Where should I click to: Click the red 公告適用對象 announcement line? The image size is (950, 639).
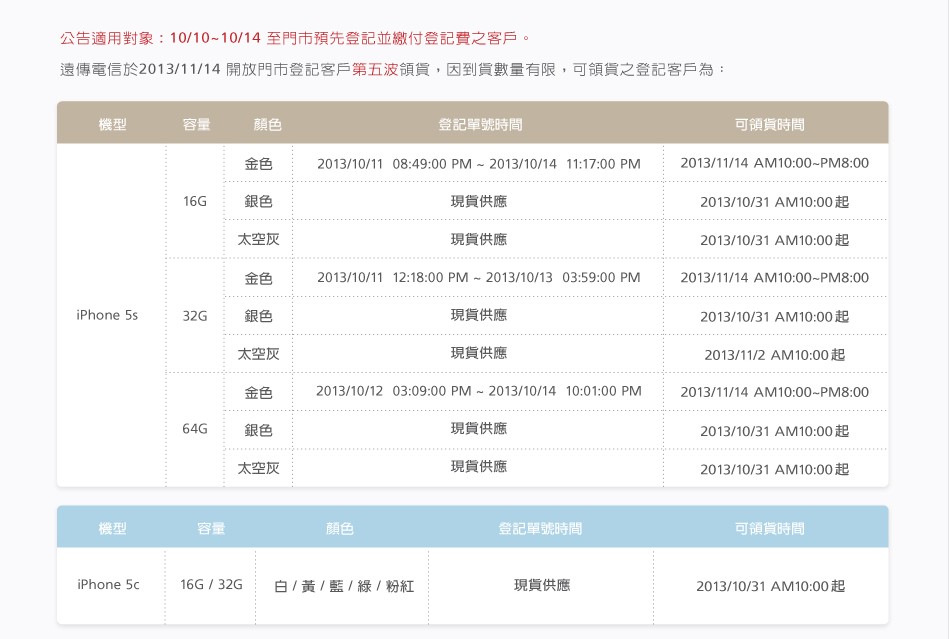[x=295, y=38]
